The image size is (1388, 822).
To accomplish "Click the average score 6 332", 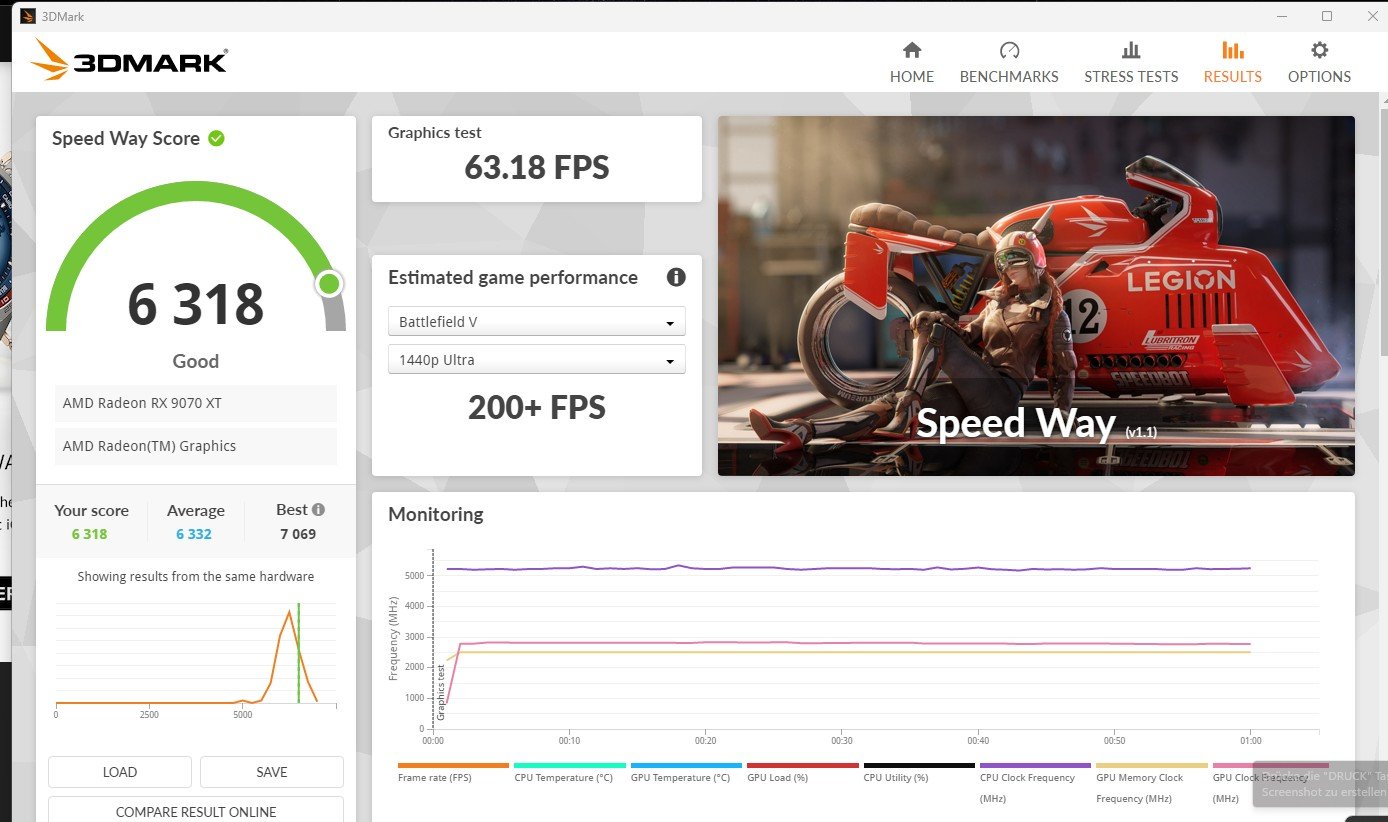I will (x=194, y=534).
